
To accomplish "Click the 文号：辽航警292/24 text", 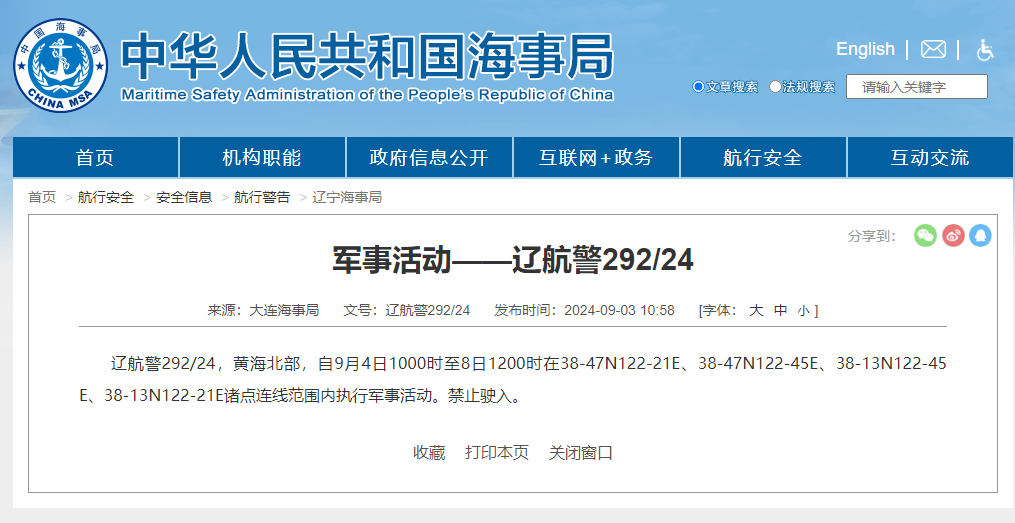I will pyautogui.click(x=407, y=311).
